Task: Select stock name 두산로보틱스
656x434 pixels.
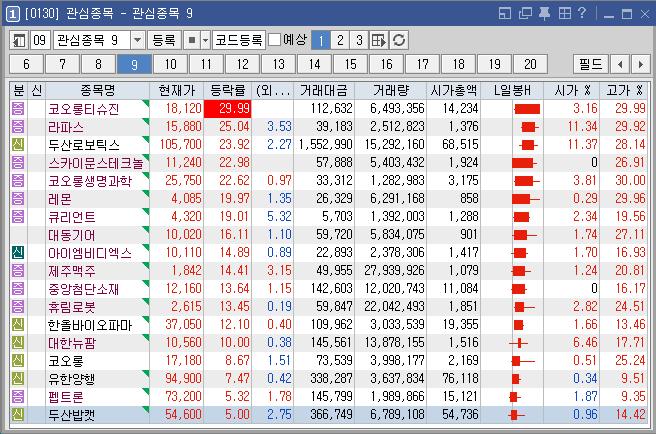Action: 84,145
